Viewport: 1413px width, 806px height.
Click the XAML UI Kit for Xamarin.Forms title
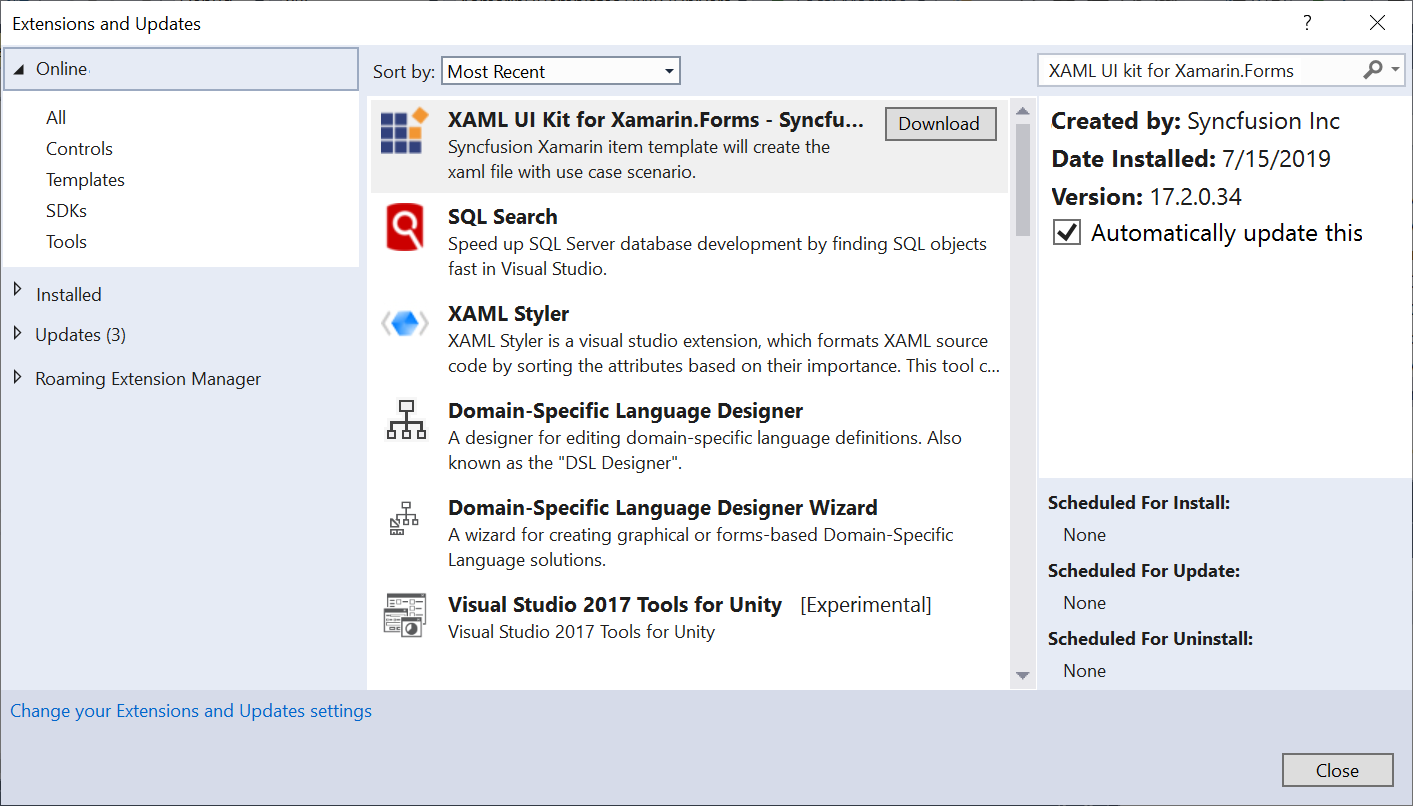pyautogui.click(x=655, y=120)
